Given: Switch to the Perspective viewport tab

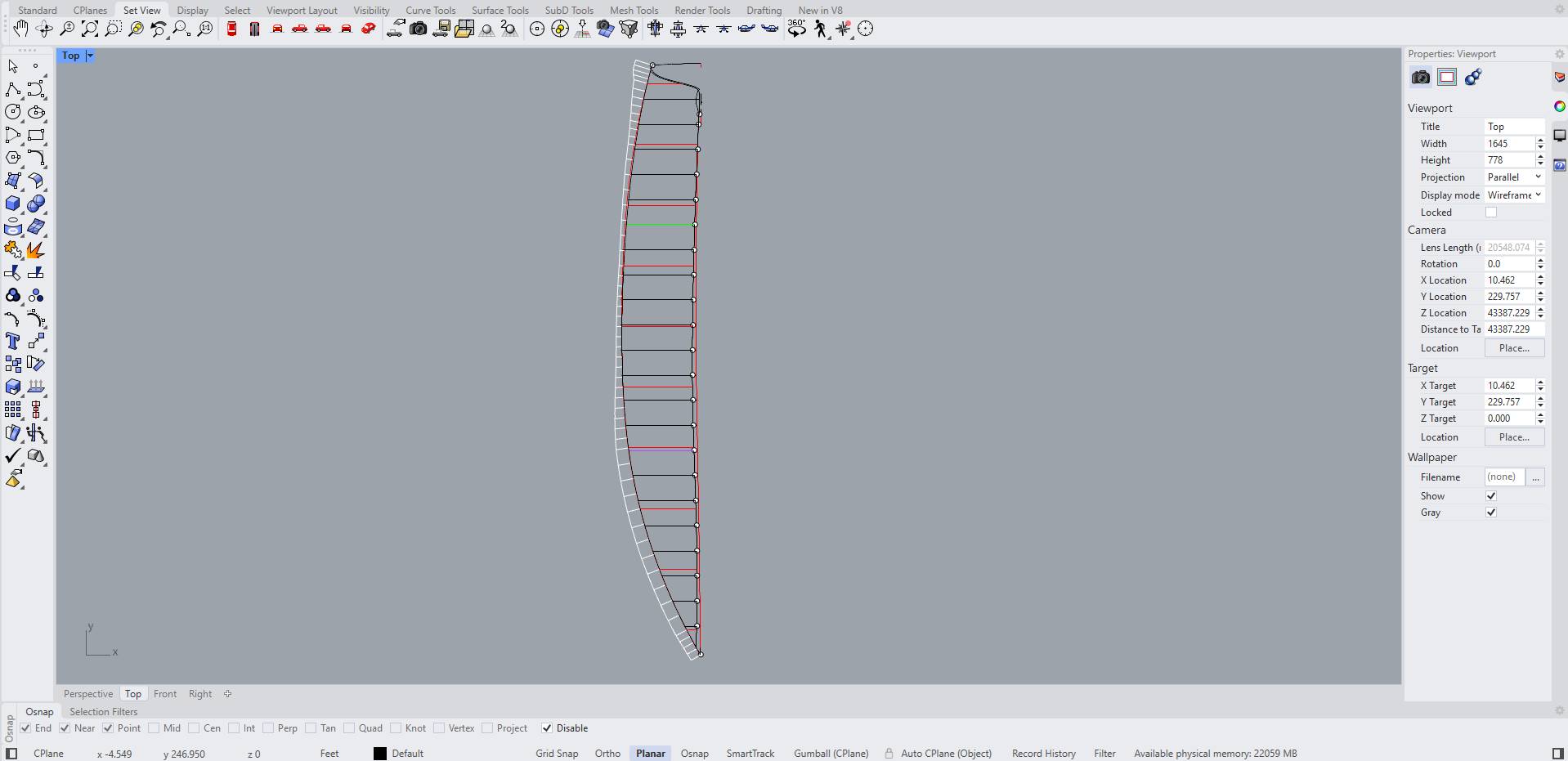Looking at the screenshot, I should point(88,694).
